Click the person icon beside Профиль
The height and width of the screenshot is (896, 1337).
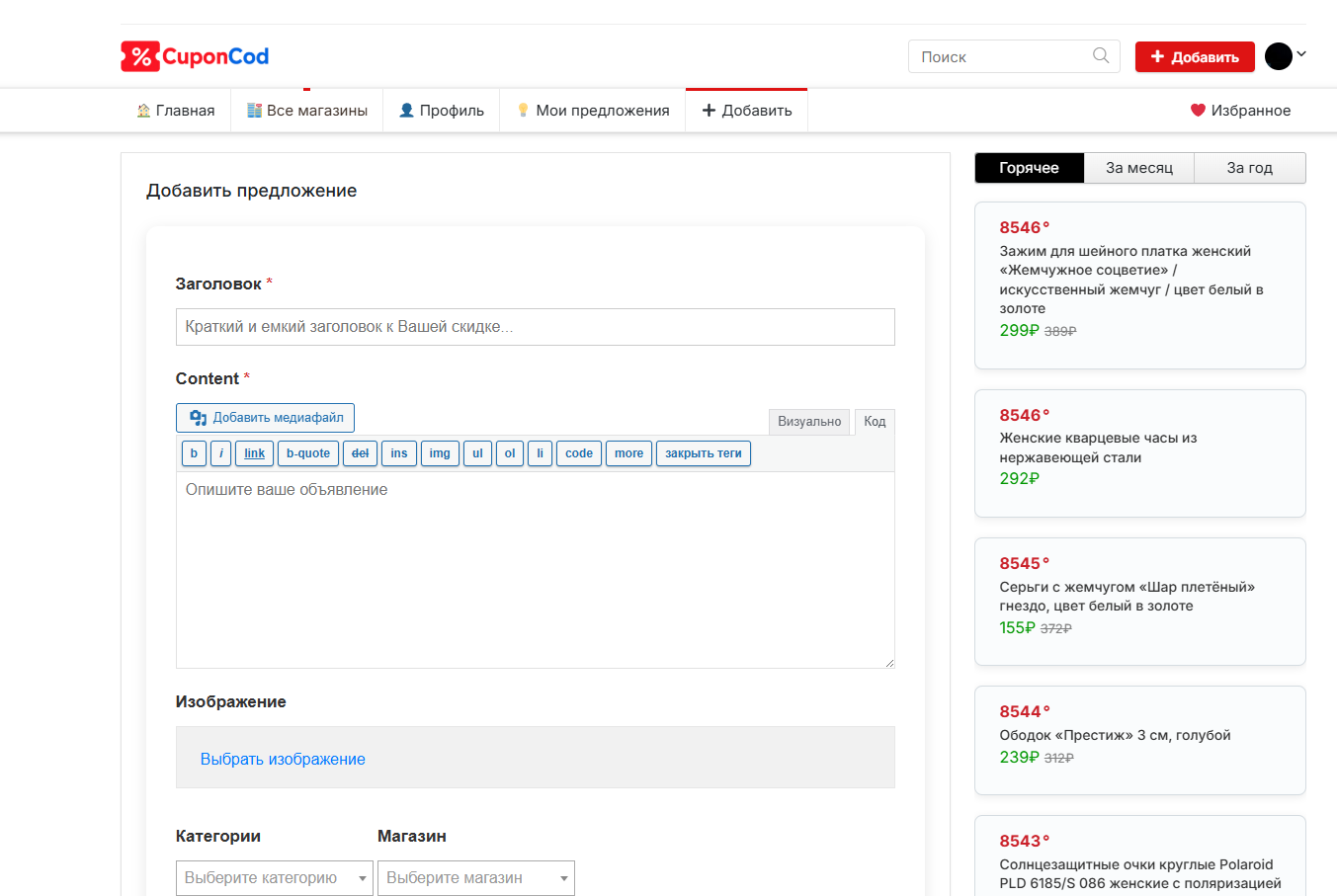pyautogui.click(x=406, y=111)
